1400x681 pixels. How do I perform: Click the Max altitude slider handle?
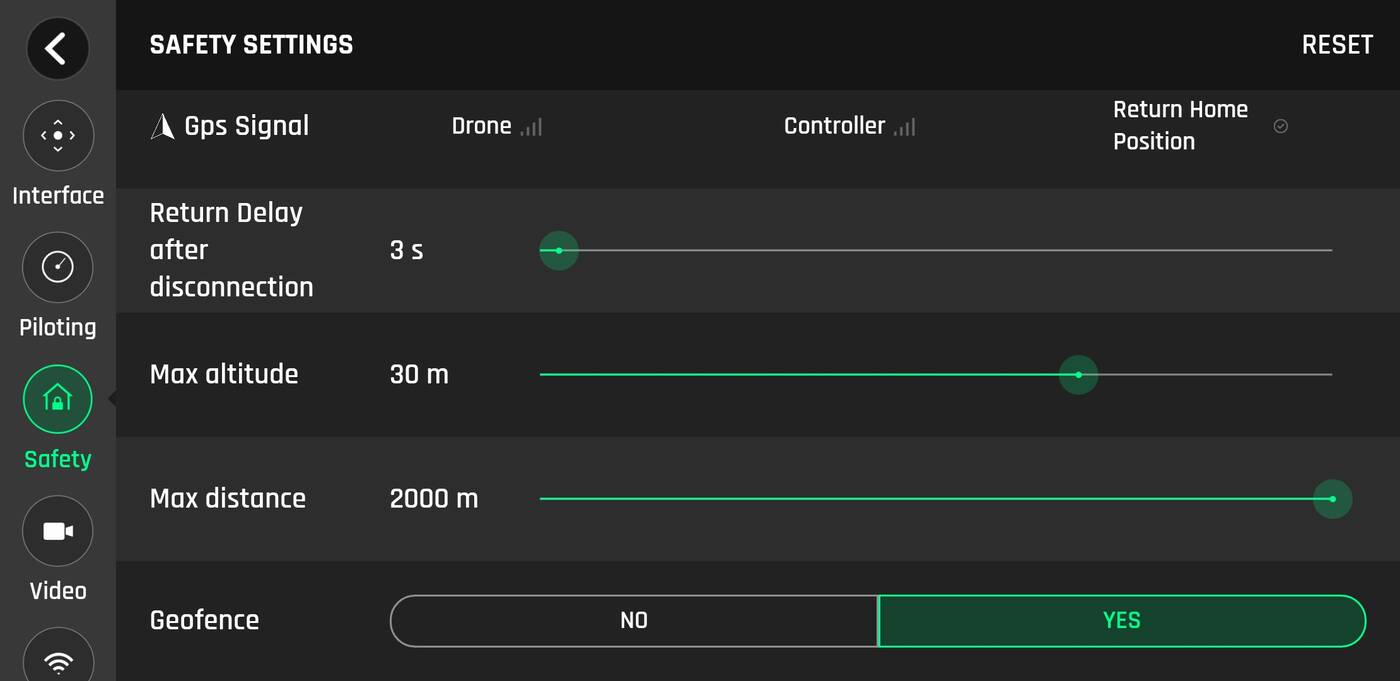click(1078, 375)
